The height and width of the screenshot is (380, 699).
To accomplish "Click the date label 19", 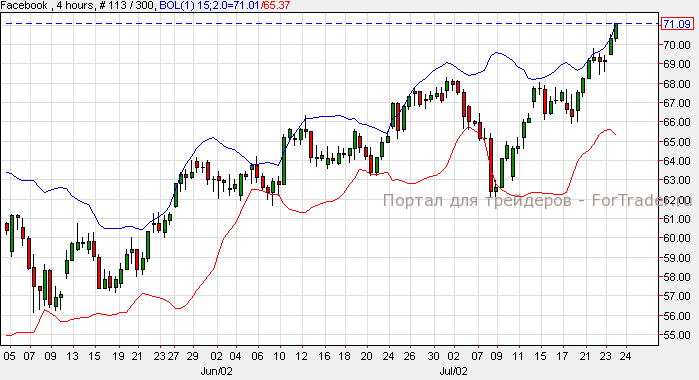I will (118, 356).
